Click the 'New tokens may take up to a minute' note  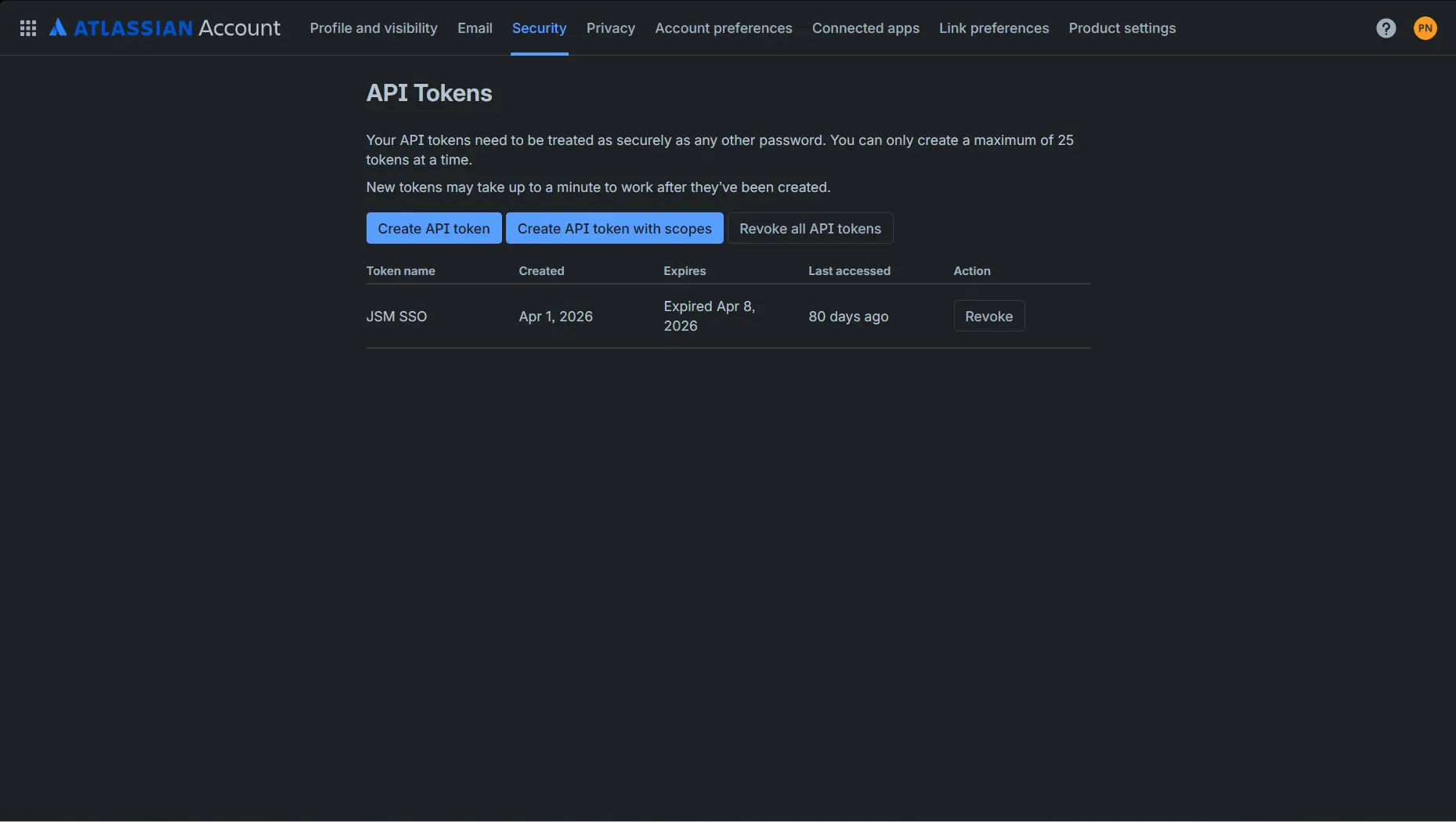598,187
